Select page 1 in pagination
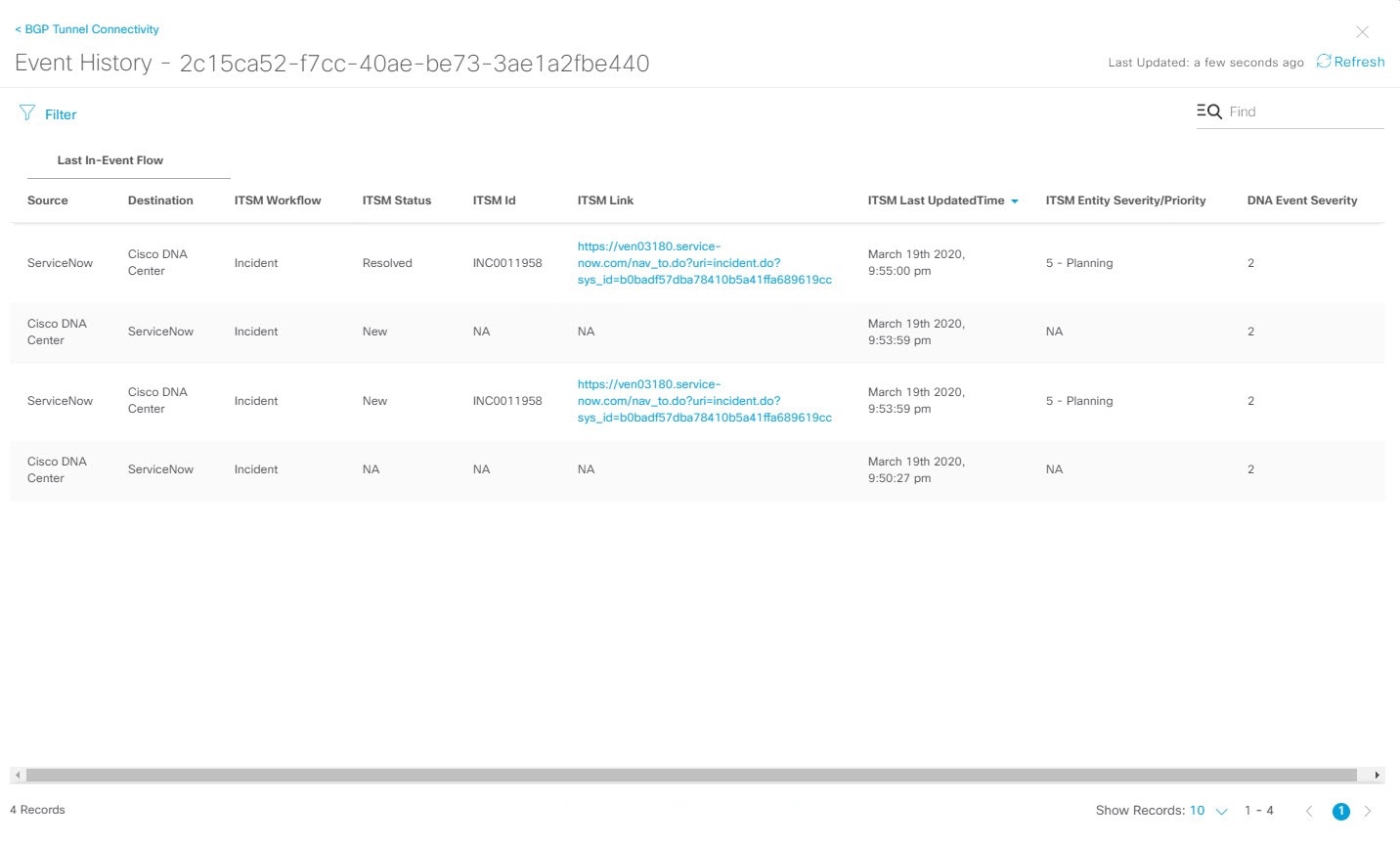 [1341, 811]
